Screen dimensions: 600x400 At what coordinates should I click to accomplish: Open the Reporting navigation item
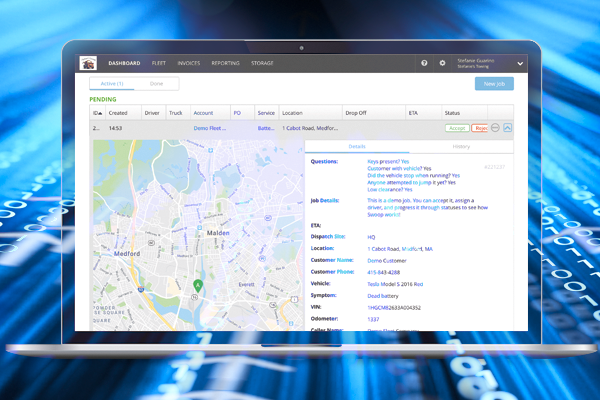click(x=225, y=63)
